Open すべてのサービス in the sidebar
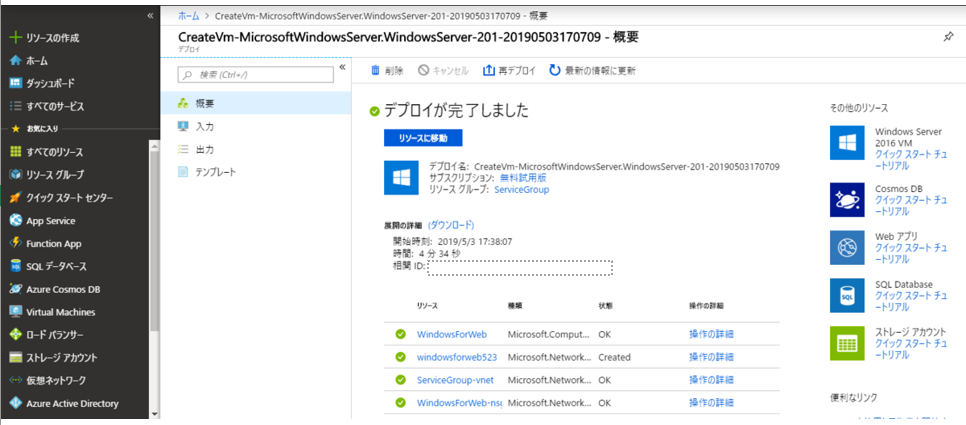 point(55,106)
